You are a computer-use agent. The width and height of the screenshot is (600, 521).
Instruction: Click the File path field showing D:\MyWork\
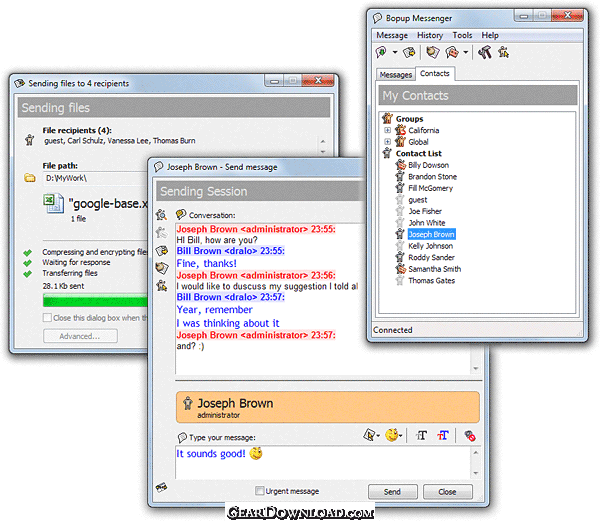pyautogui.click(x=95, y=178)
